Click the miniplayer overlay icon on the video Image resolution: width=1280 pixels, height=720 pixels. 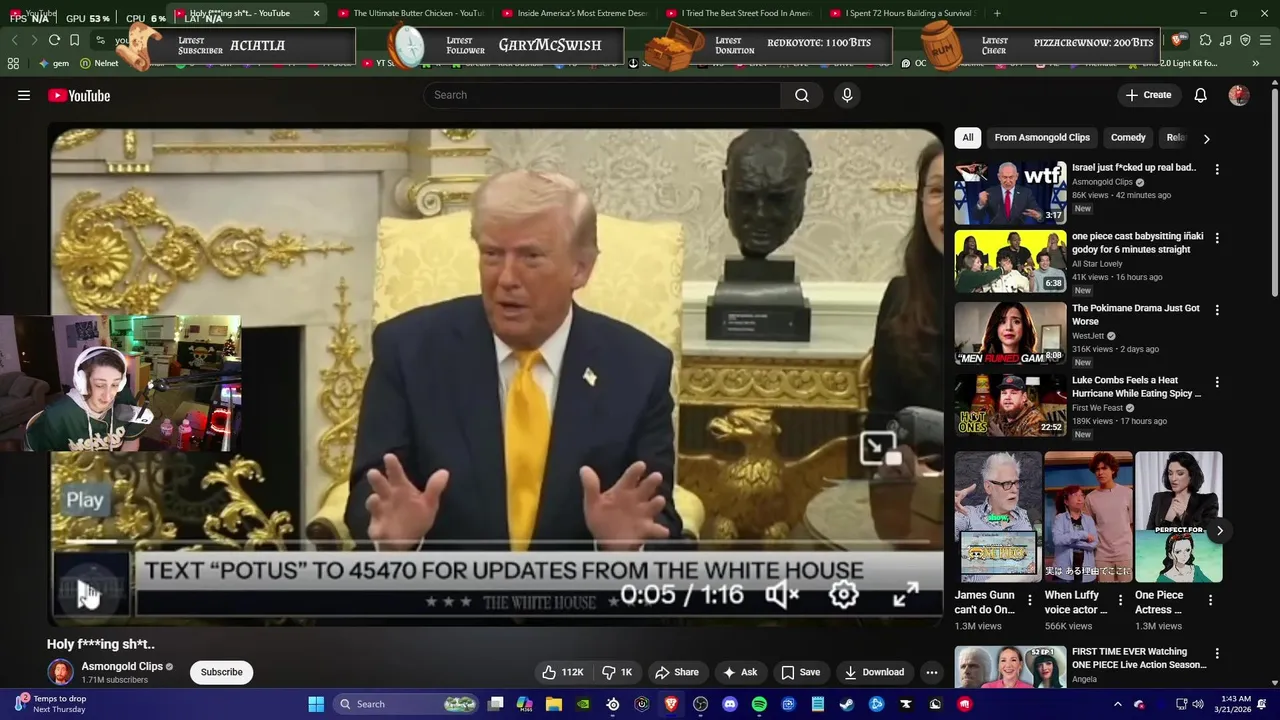(879, 448)
